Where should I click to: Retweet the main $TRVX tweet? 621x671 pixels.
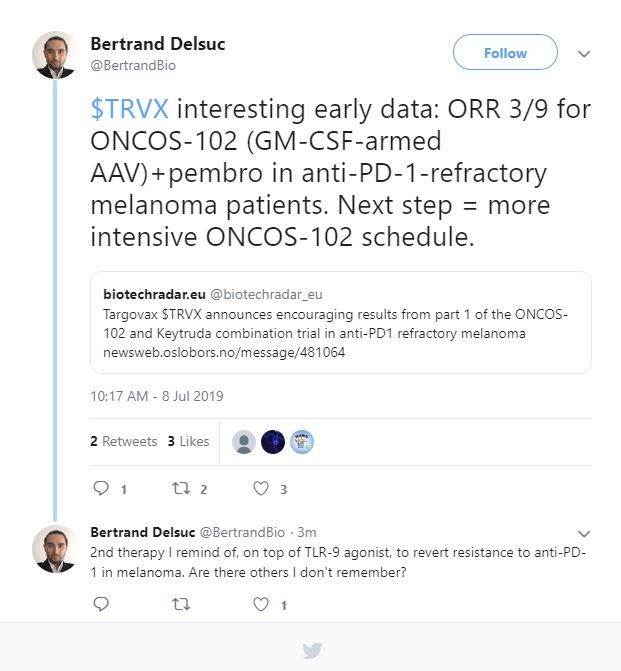181,488
